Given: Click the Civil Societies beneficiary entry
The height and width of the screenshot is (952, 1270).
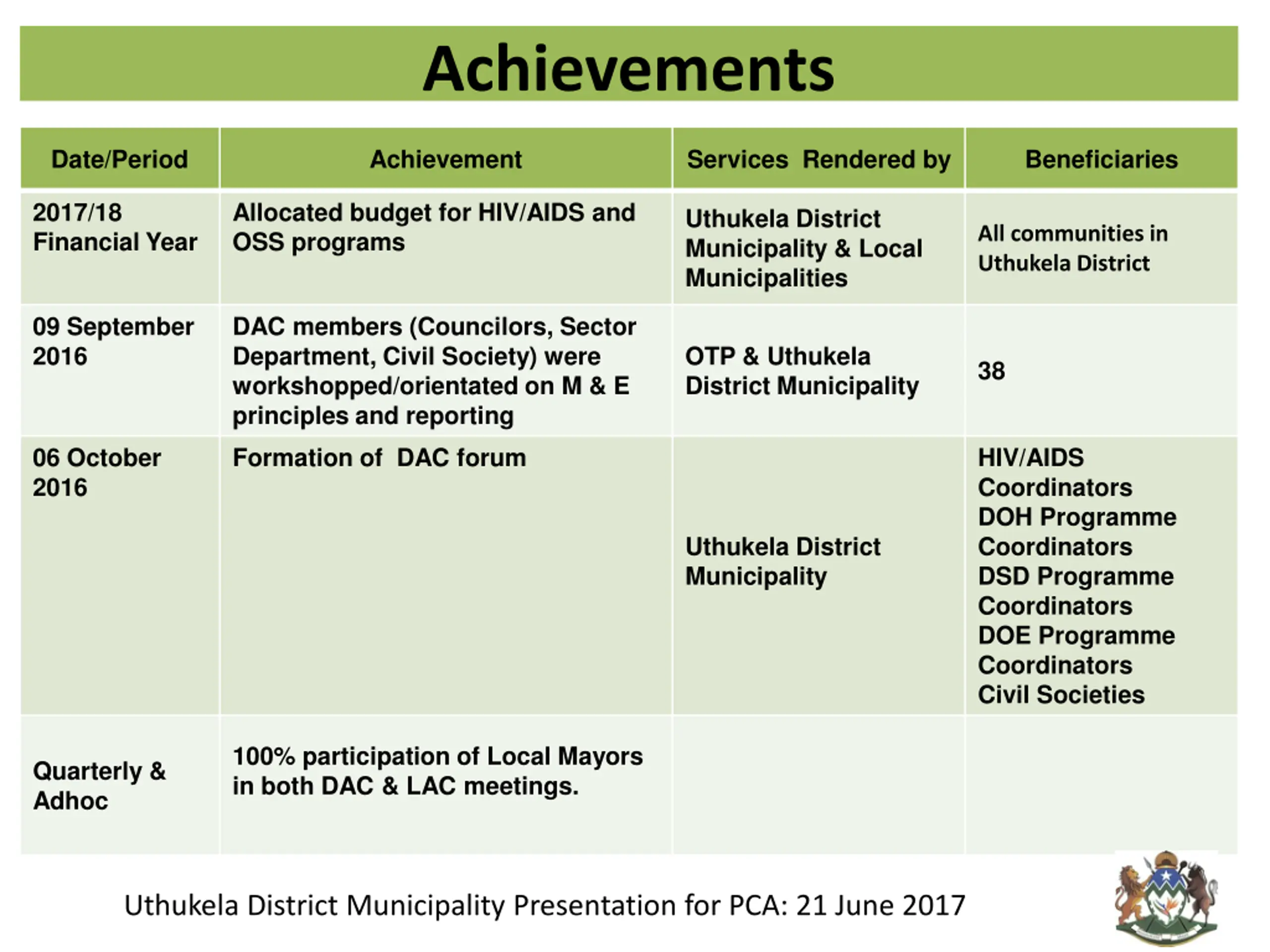Looking at the screenshot, I should point(1061,694).
